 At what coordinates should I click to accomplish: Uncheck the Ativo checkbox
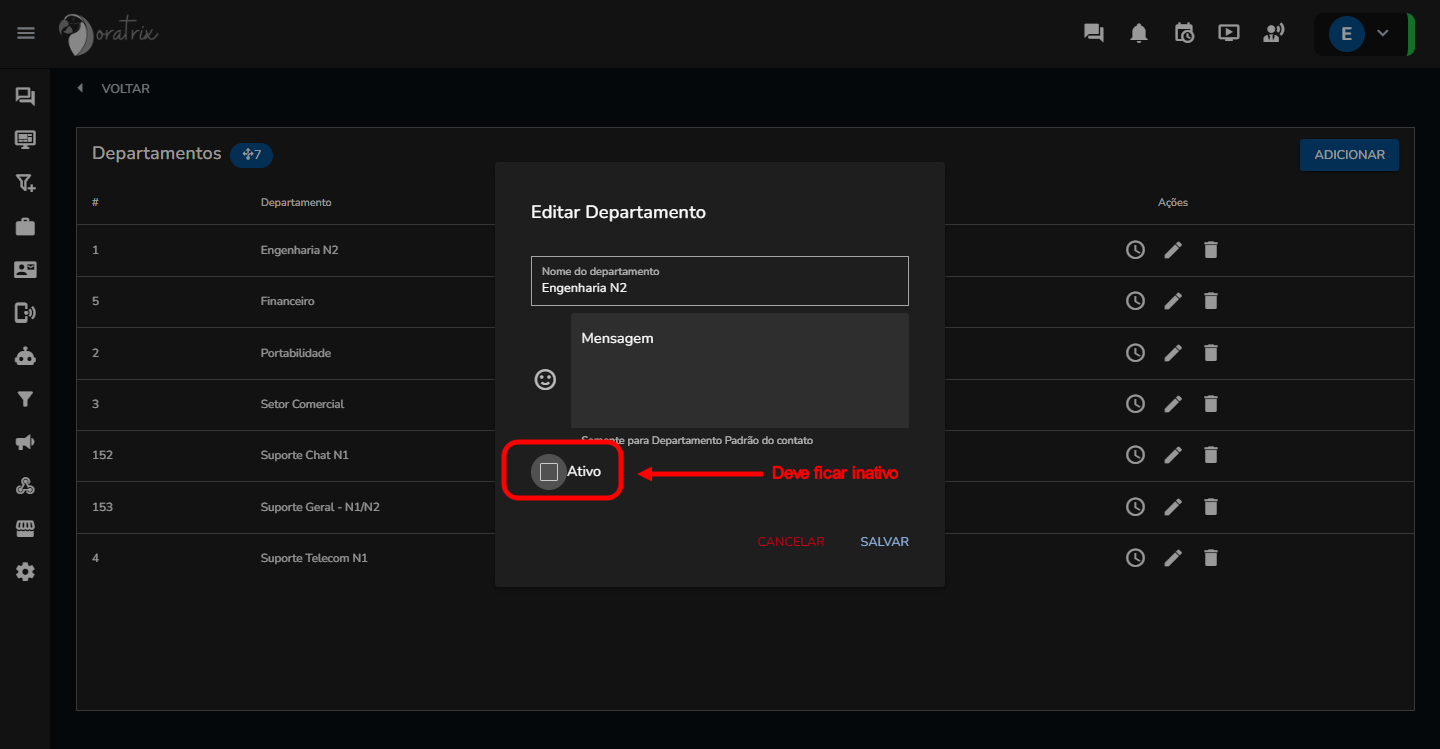548,472
